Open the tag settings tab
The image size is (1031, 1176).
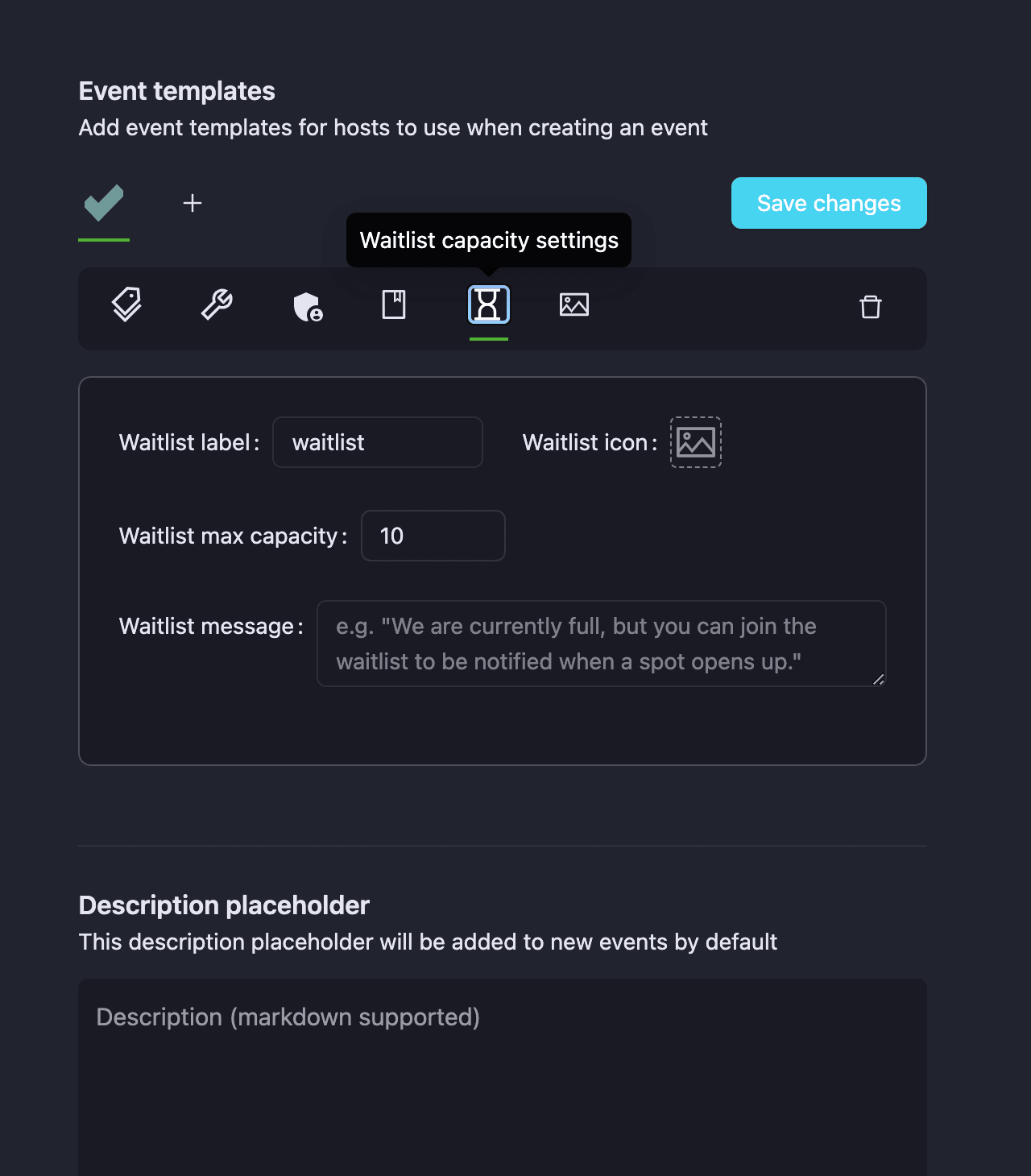(x=126, y=305)
